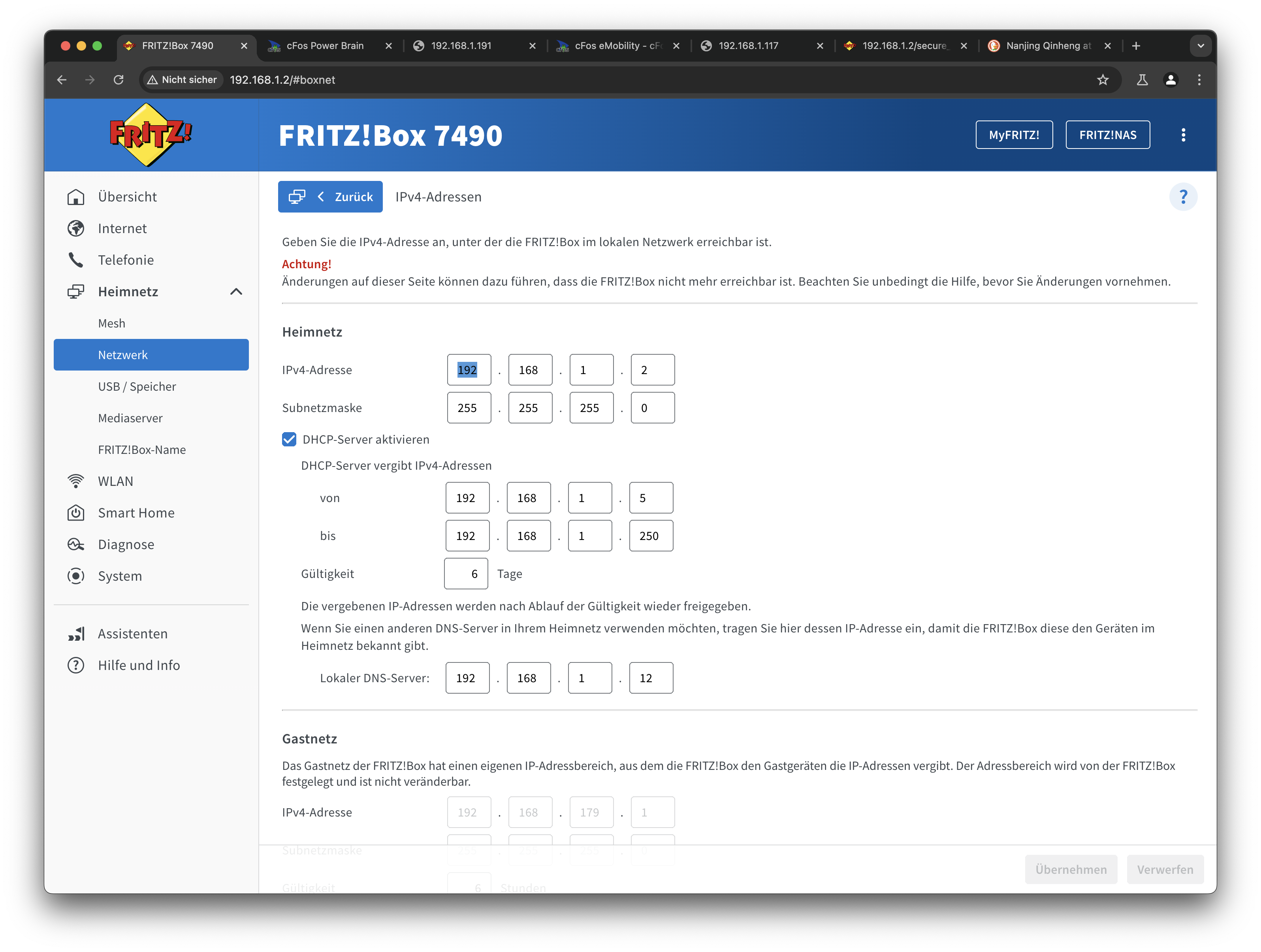The image size is (1261, 952).
Task: Reload the page in the browser
Action: [119, 80]
